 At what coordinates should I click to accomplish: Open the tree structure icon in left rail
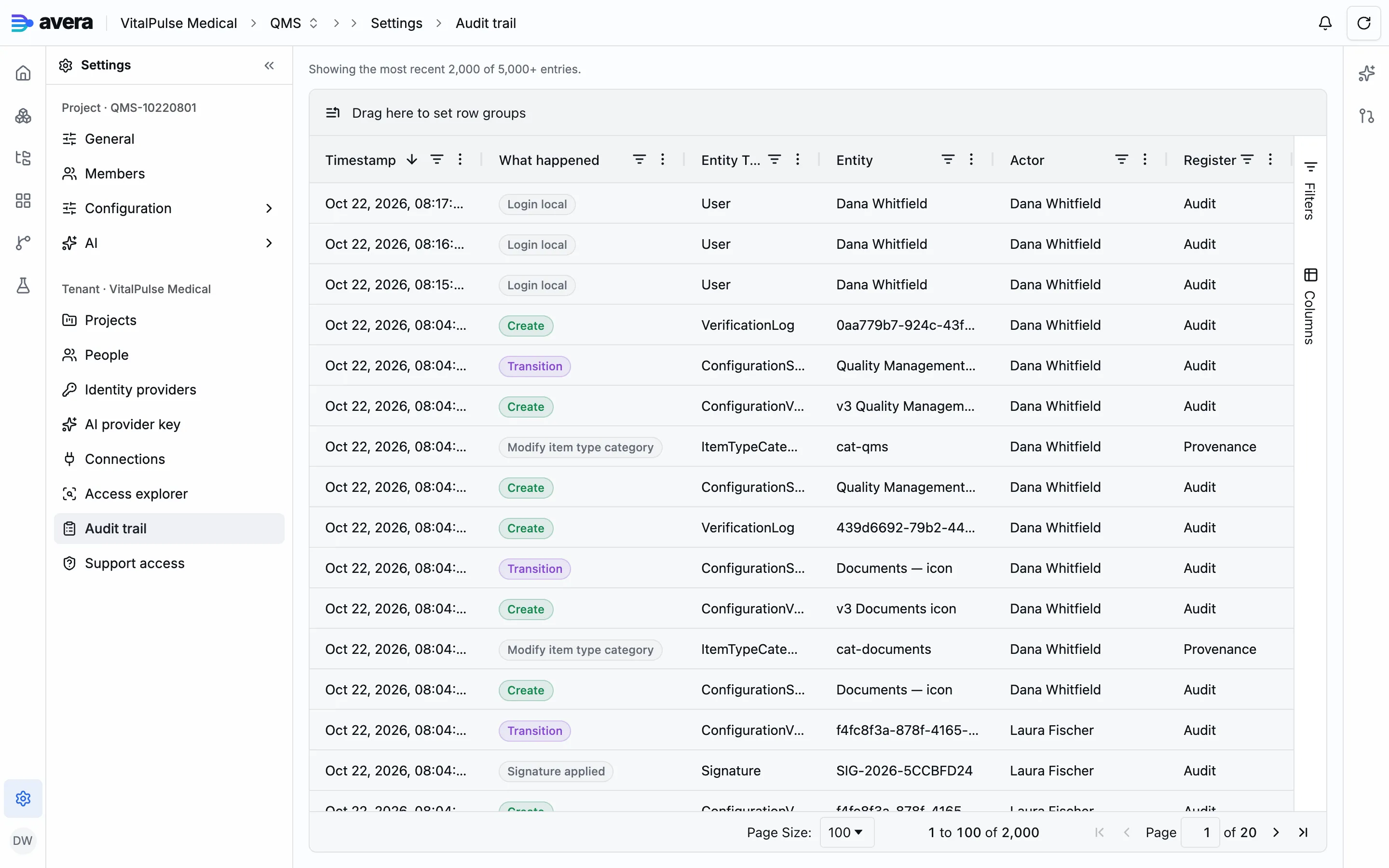[23, 158]
